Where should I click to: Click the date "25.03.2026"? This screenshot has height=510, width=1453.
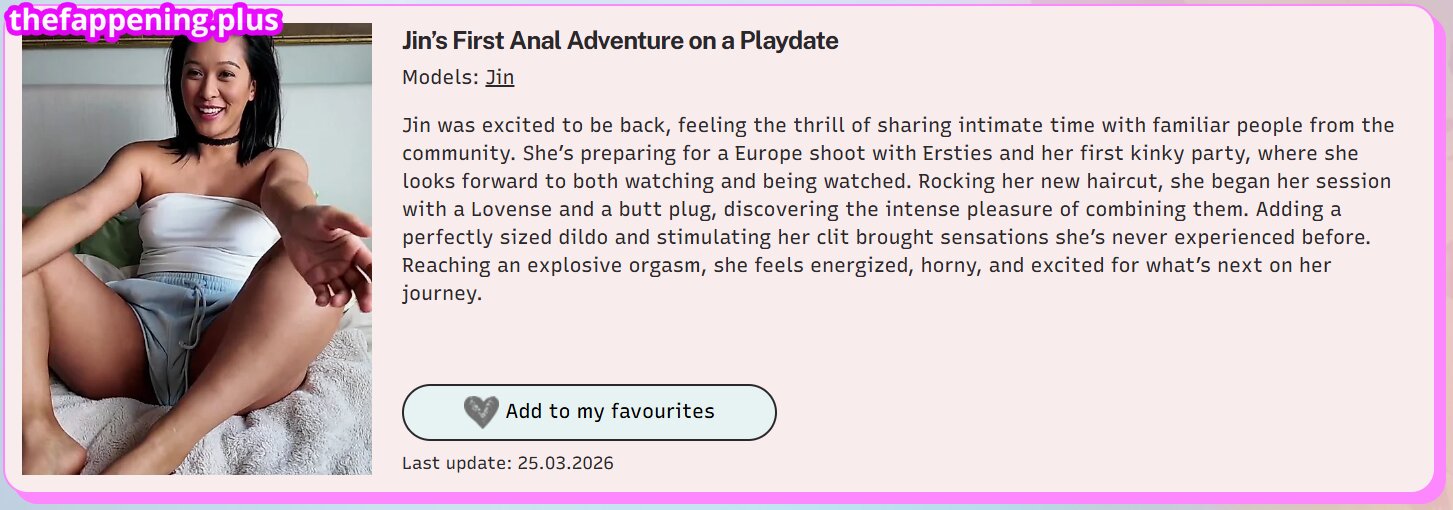pyautogui.click(x=565, y=463)
